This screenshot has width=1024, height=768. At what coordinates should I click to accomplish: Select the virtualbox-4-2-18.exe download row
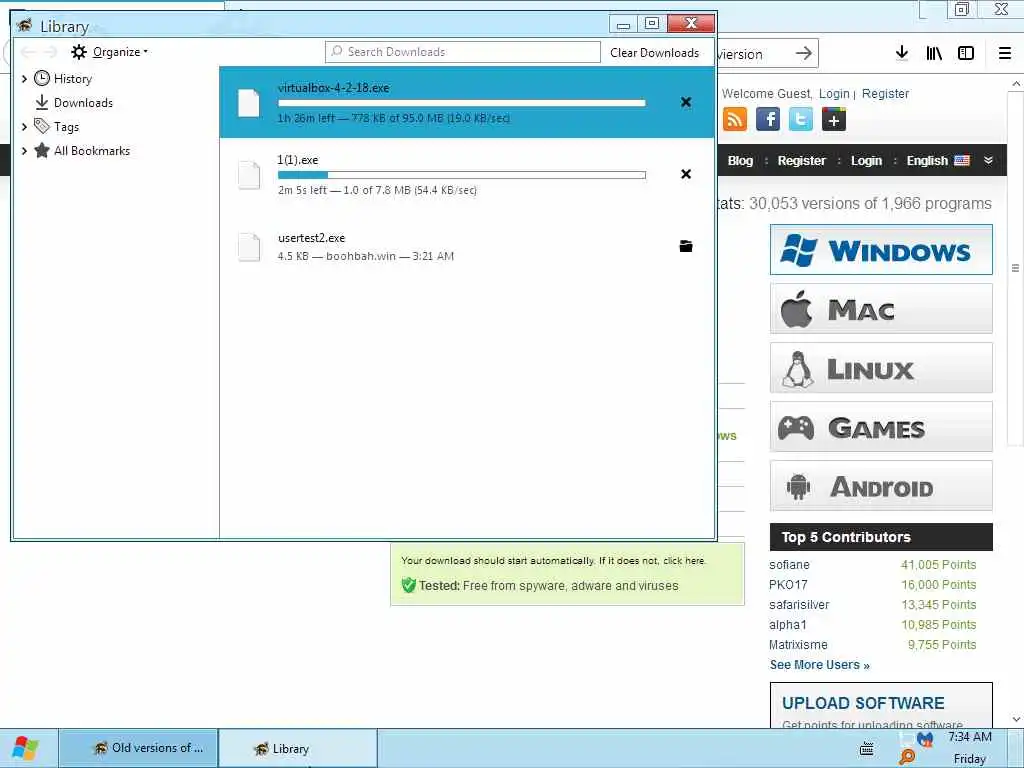(467, 102)
